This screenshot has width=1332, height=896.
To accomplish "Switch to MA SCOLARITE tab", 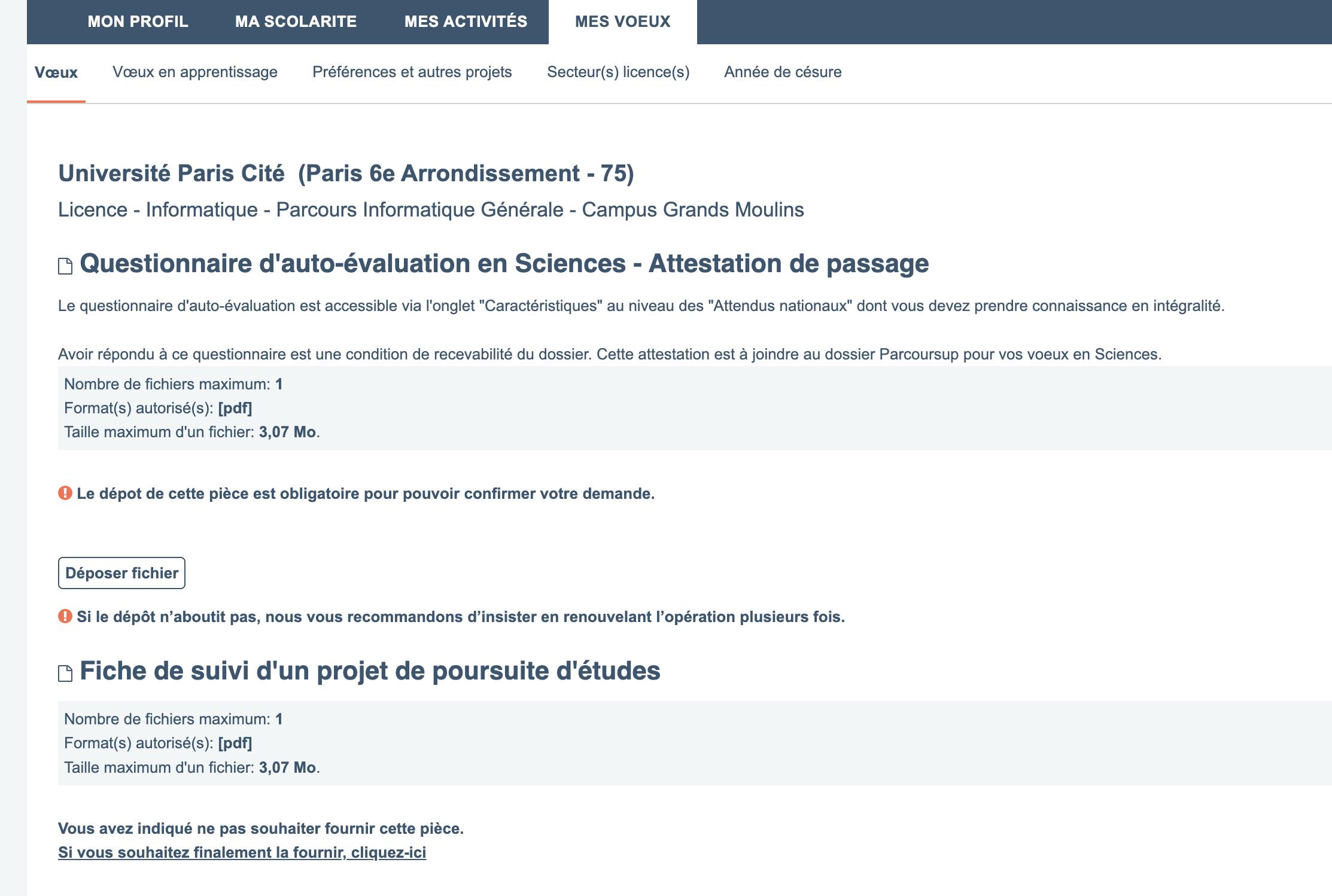I will point(296,22).
